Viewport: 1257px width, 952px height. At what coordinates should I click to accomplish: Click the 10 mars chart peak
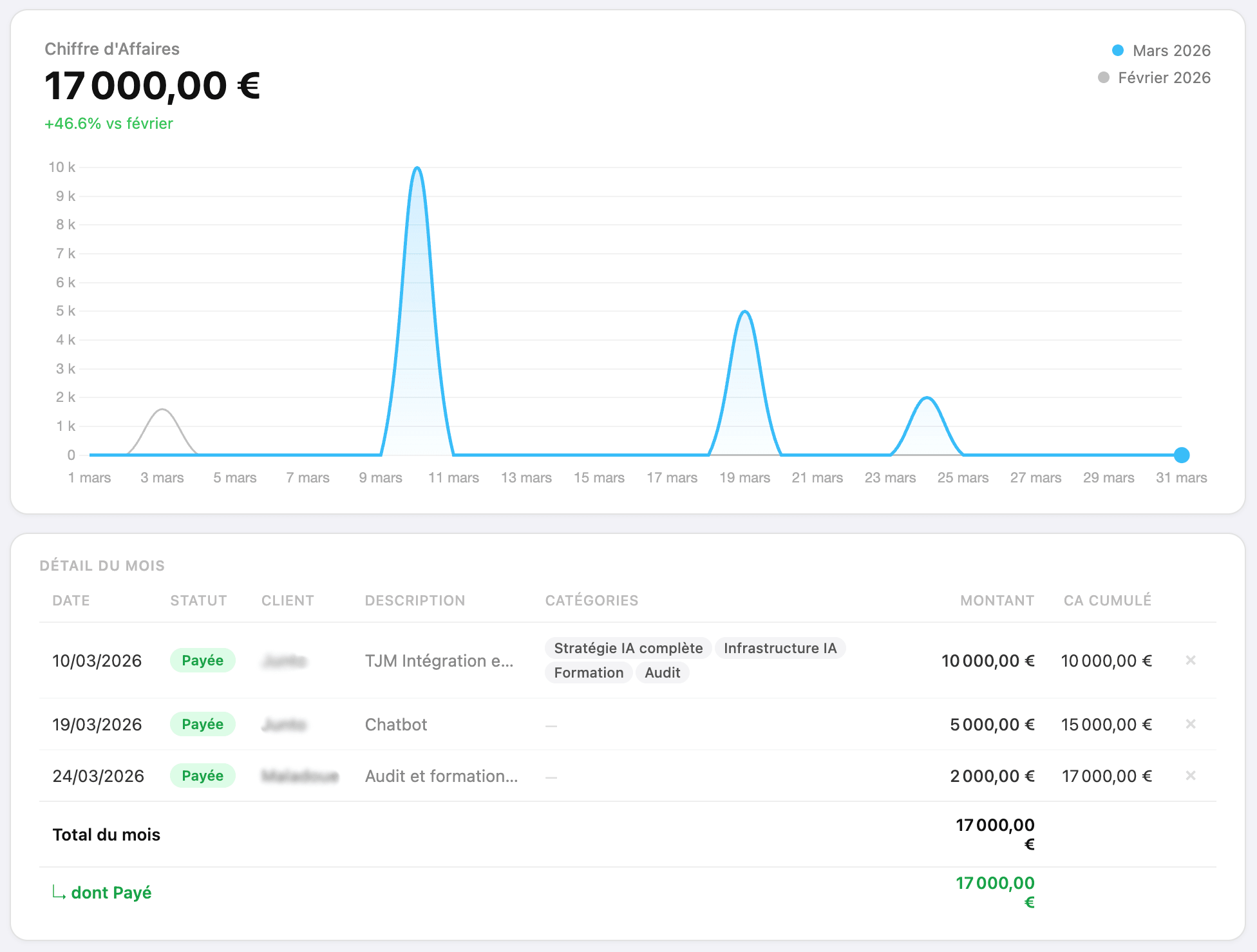417,169
